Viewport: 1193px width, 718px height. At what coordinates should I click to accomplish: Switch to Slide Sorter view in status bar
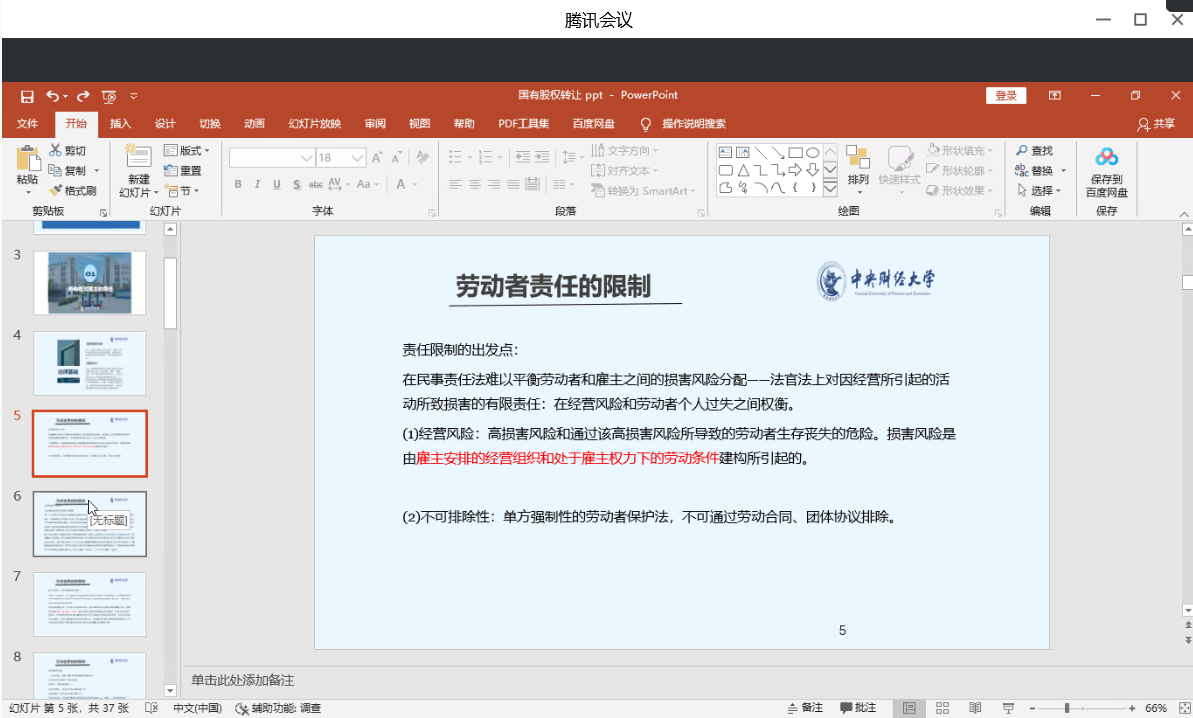pyautogui.click(x=941, y=708)
